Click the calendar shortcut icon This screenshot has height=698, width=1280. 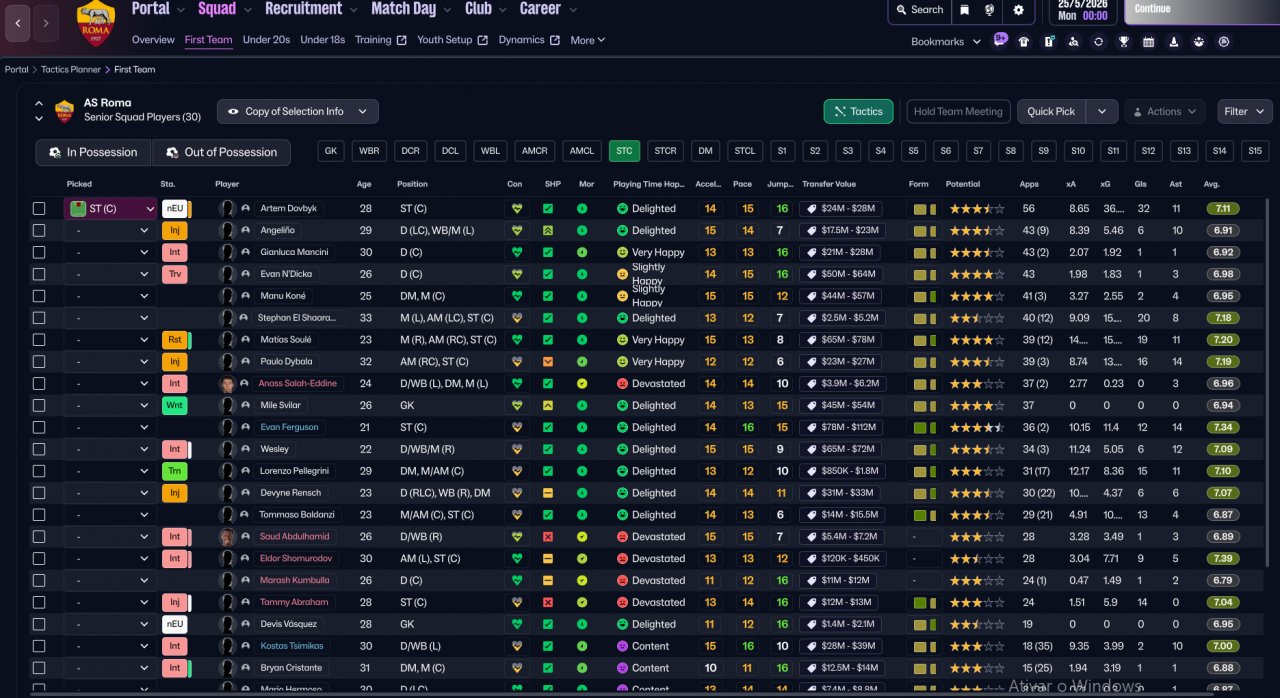coord(1148,42)
